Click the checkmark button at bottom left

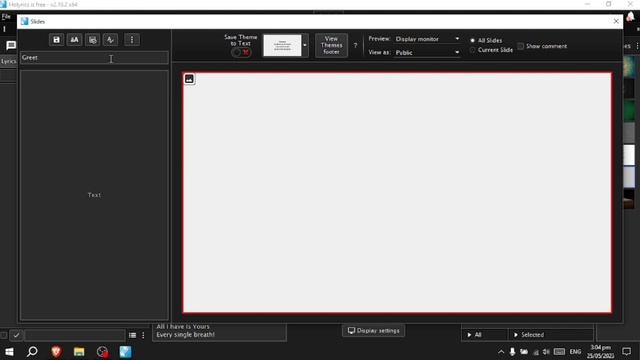click(x=16, y=335)
